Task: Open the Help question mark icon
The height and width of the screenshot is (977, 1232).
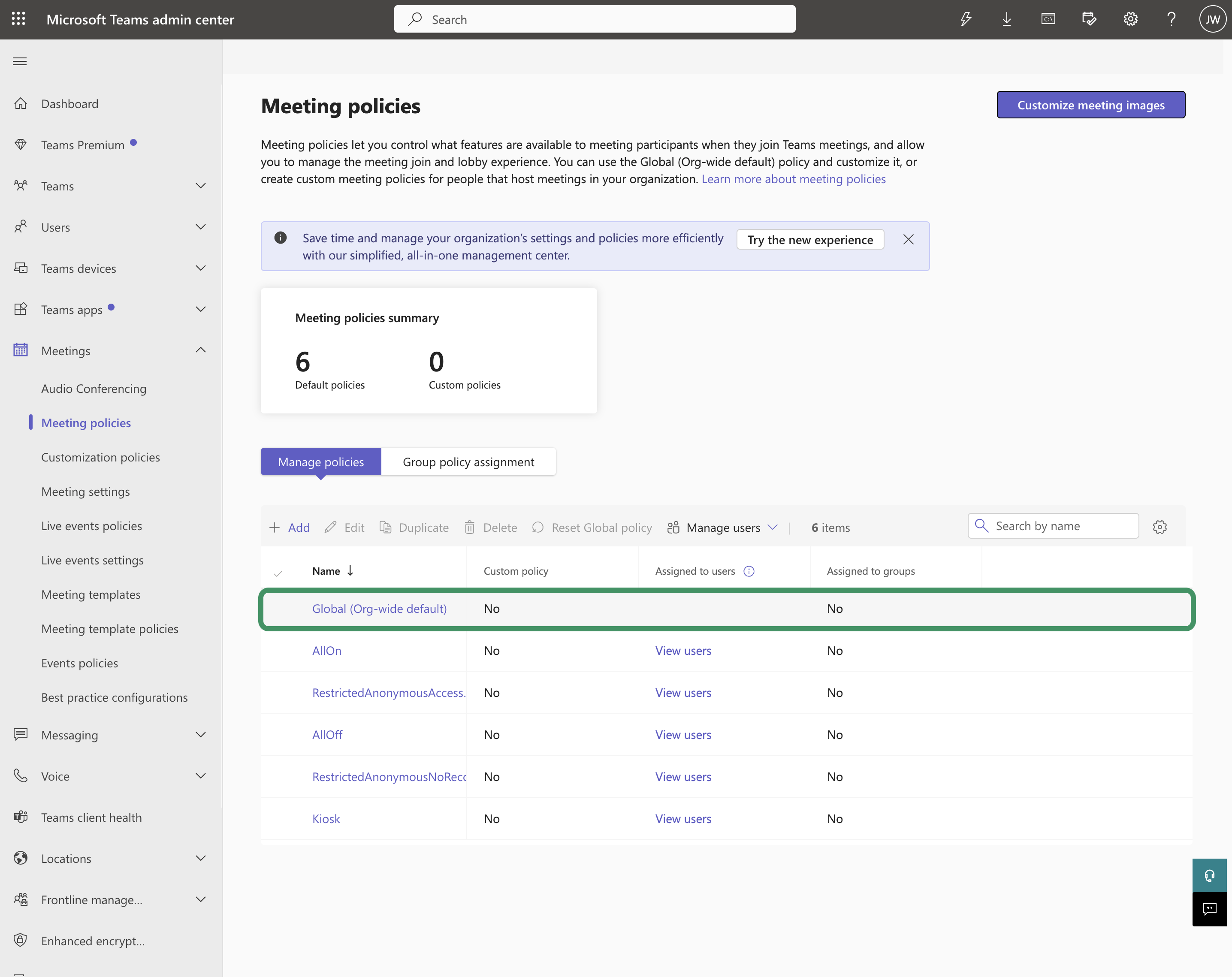Action: coord(1172,19)
